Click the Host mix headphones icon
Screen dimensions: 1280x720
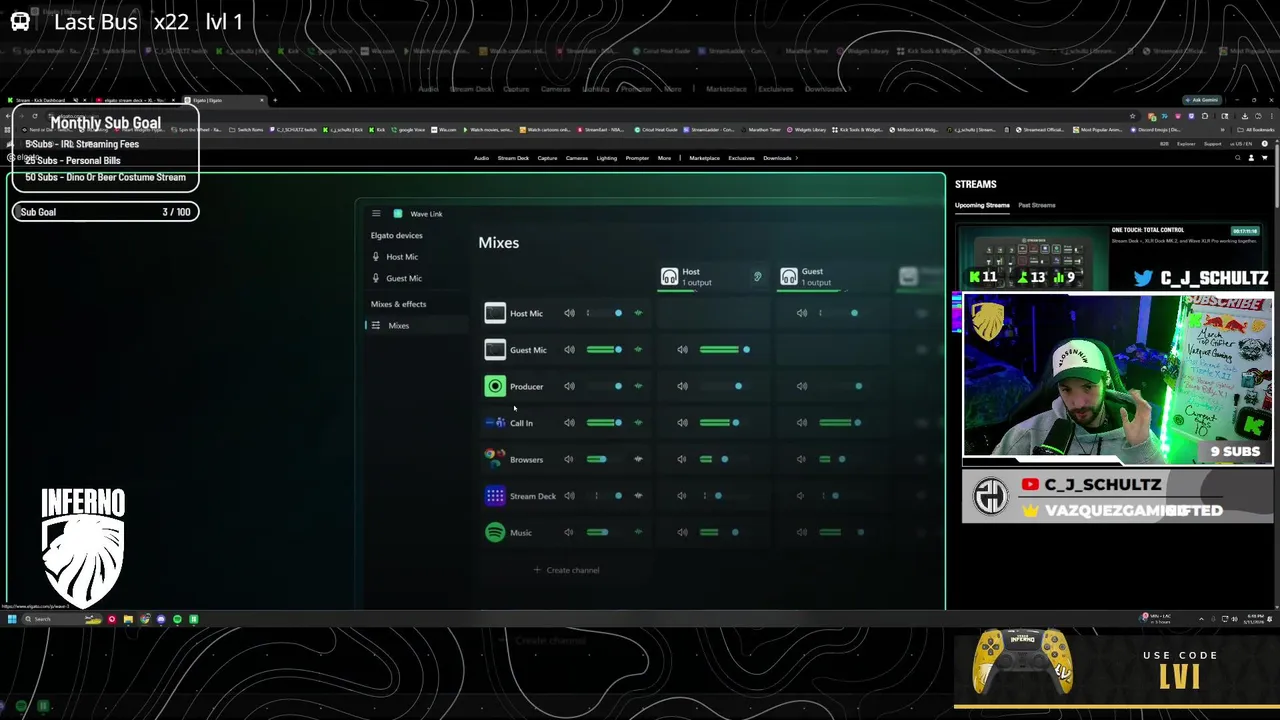pos(670,276)
